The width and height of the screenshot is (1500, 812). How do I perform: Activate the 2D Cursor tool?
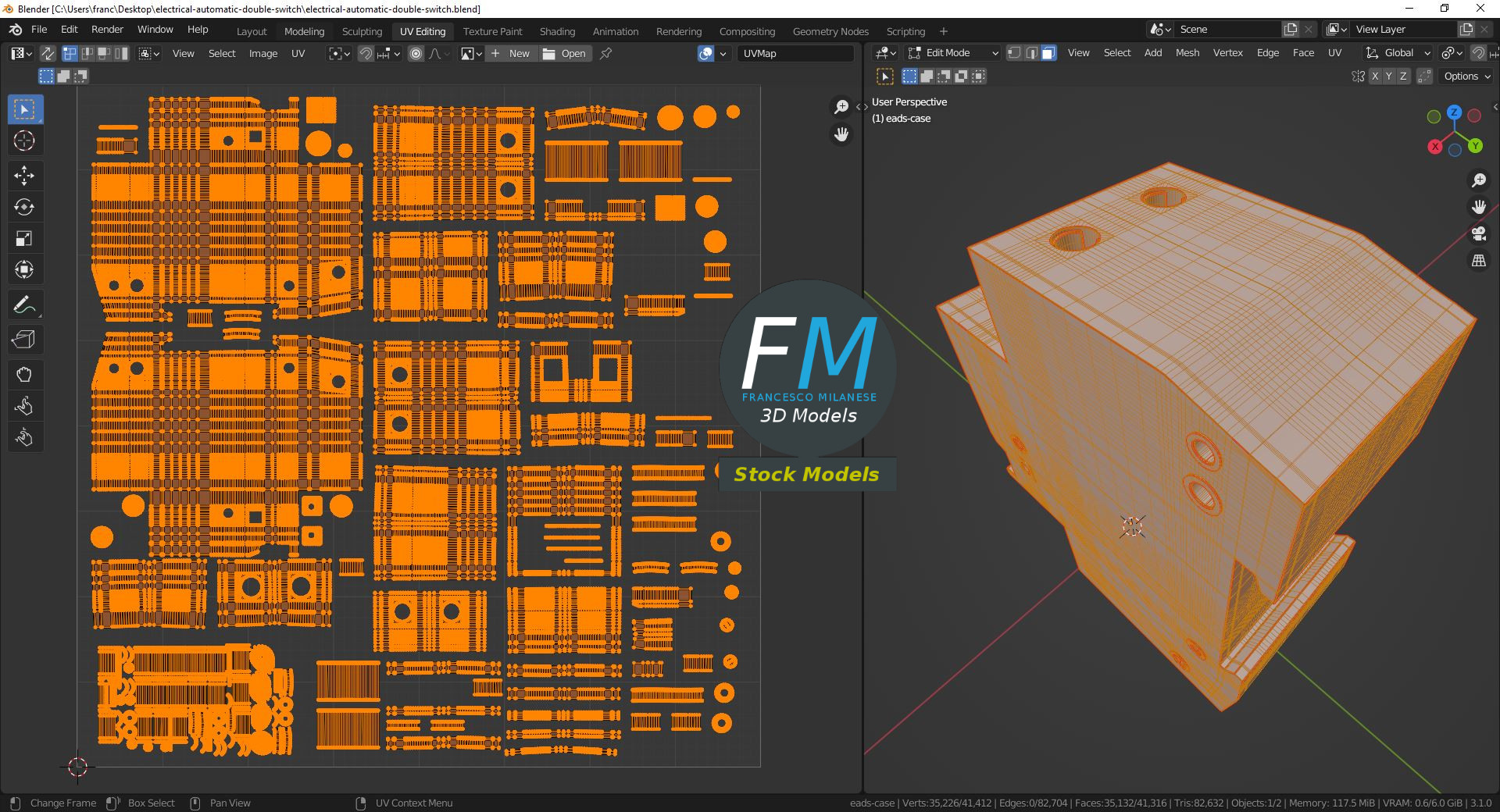pos(25,141)
